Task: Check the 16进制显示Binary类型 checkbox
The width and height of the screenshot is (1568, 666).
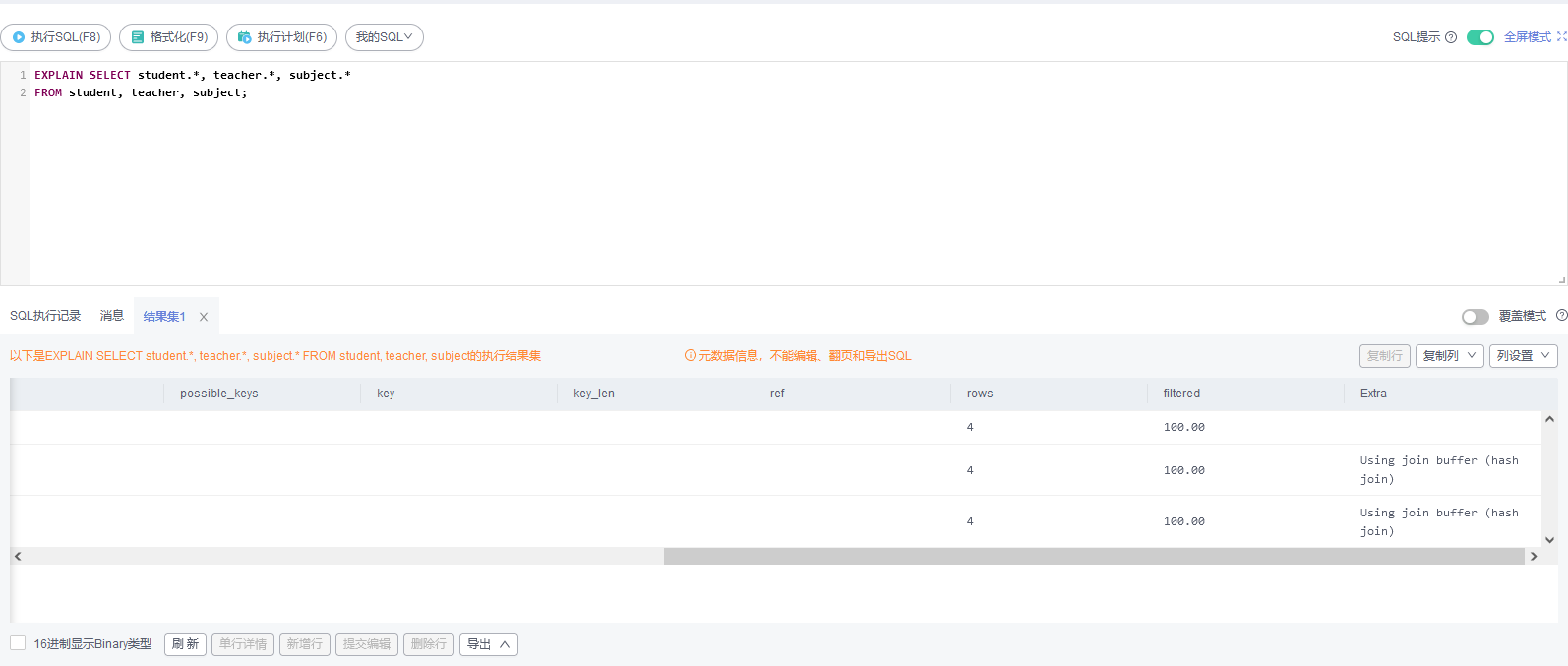Action: [x=18, y=643]
